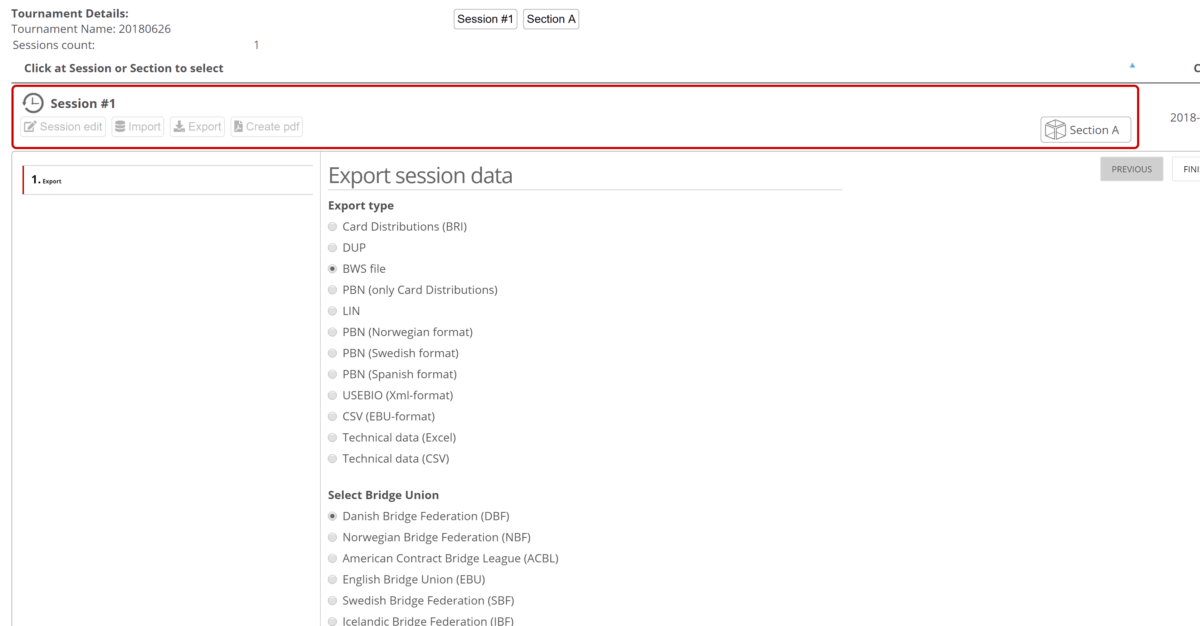The width and height of the screenshot is (1200, 626).
Task: Select wizard step 1. Export
Action: coord(46,181)
